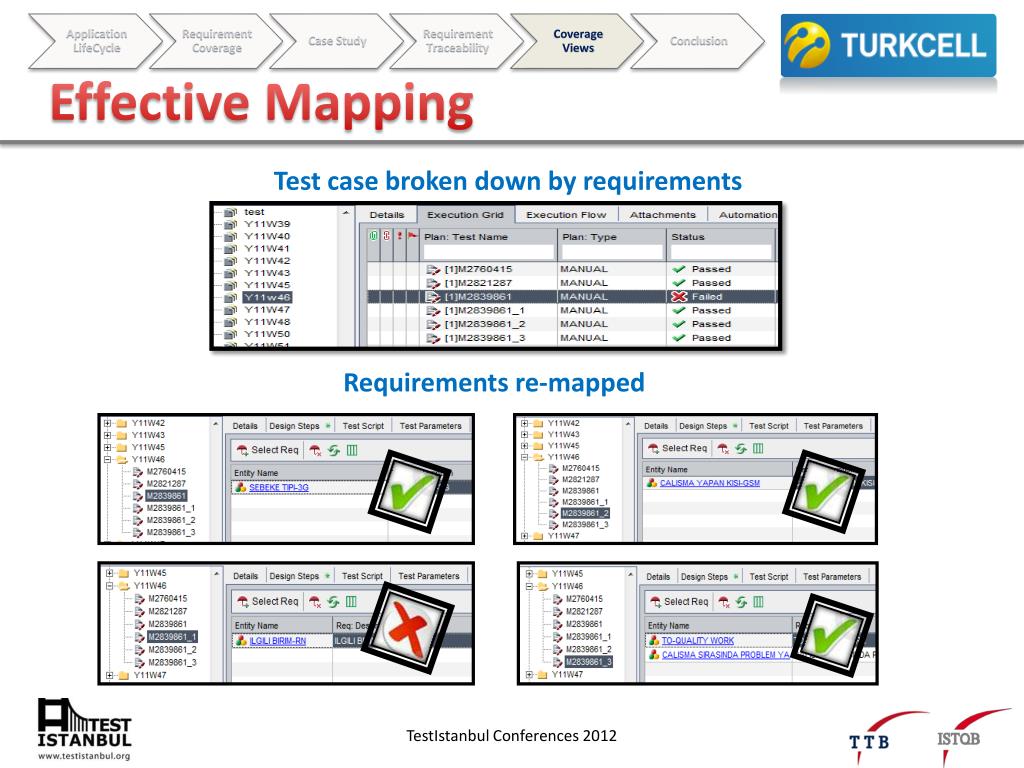Select M2760415 in SEBEKE TIPI-3G panel tree
This screenshot has width=1024, height=768.
(166, 472)
